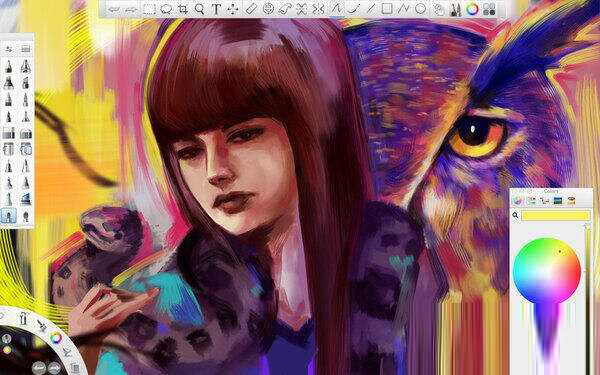The height and width of the screenshot is (375, 600).
Task: Select the Text tool
Action: pyautogui.click(x=216, y=9)
